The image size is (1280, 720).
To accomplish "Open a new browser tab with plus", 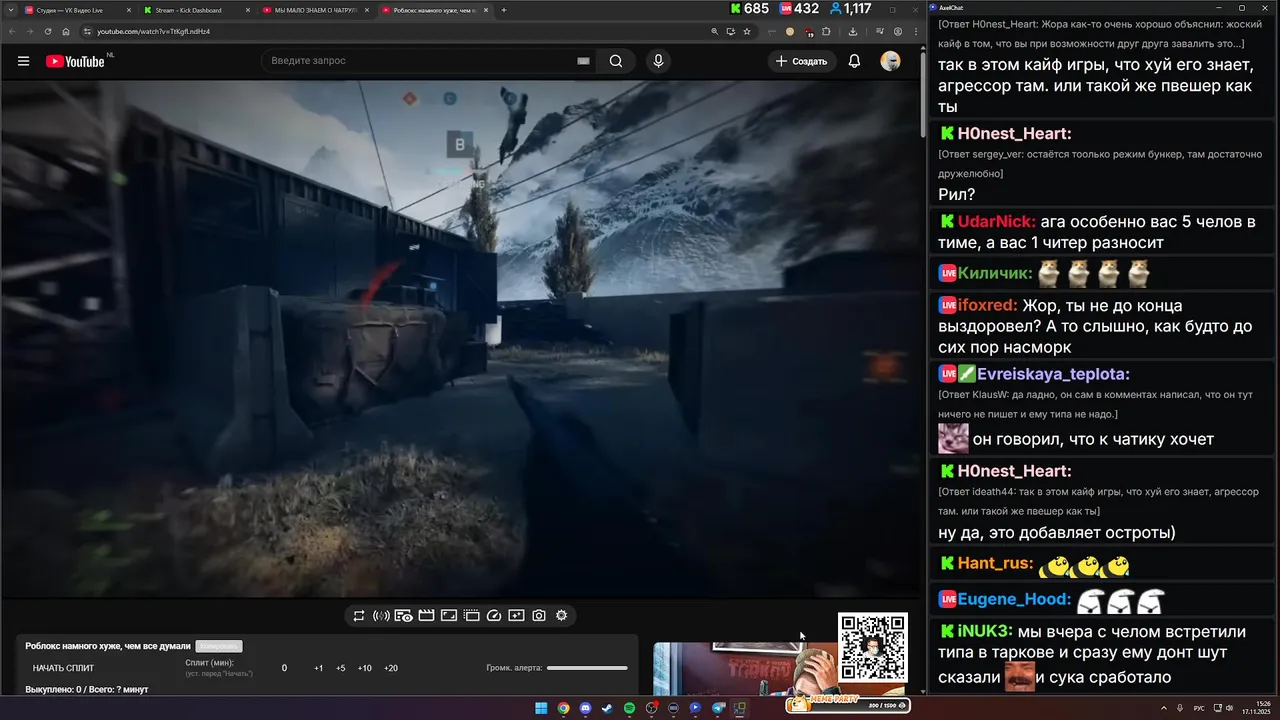I will (504, 10).
